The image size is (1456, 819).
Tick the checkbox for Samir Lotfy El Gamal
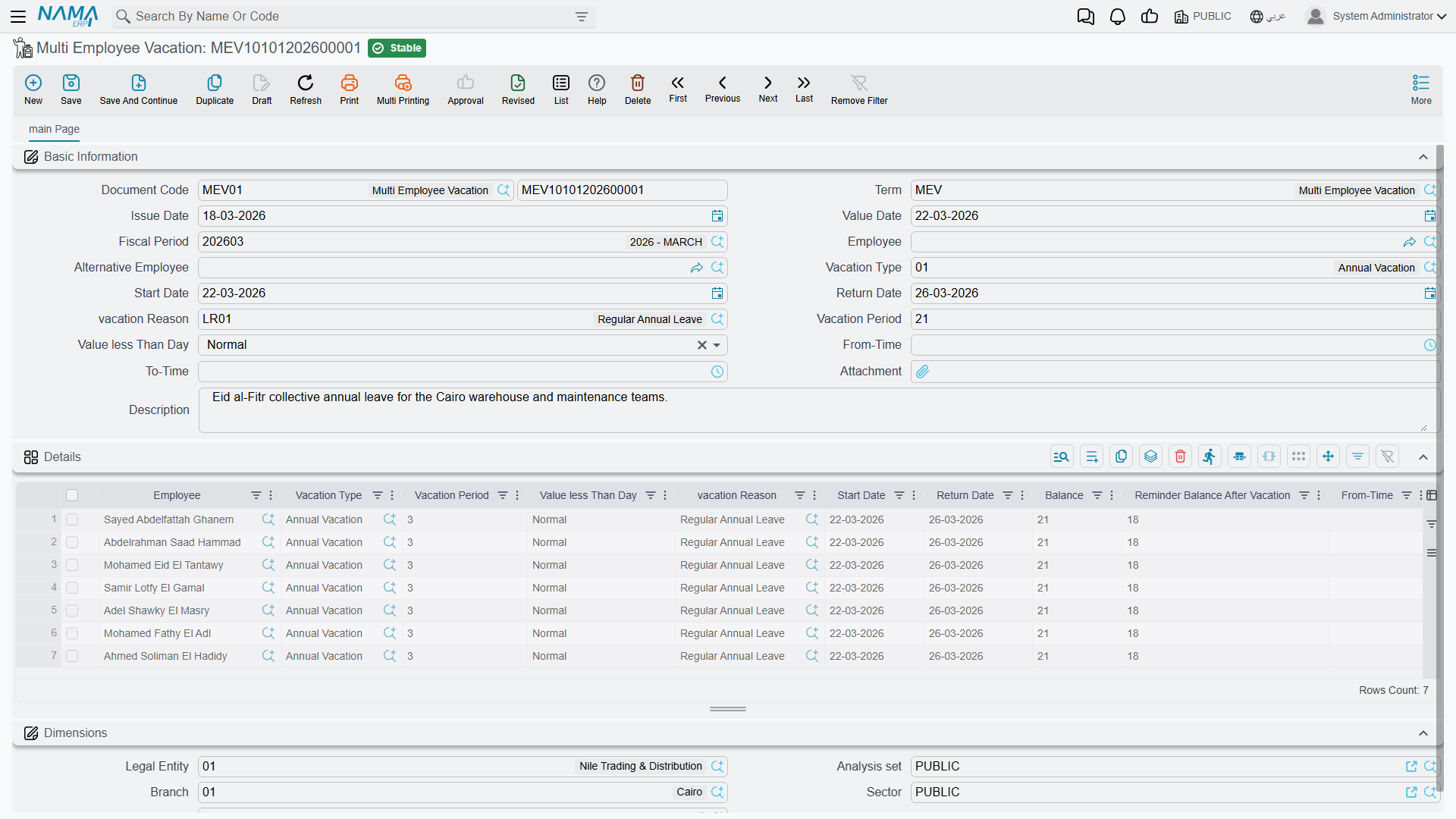click(x=72, y=588)
